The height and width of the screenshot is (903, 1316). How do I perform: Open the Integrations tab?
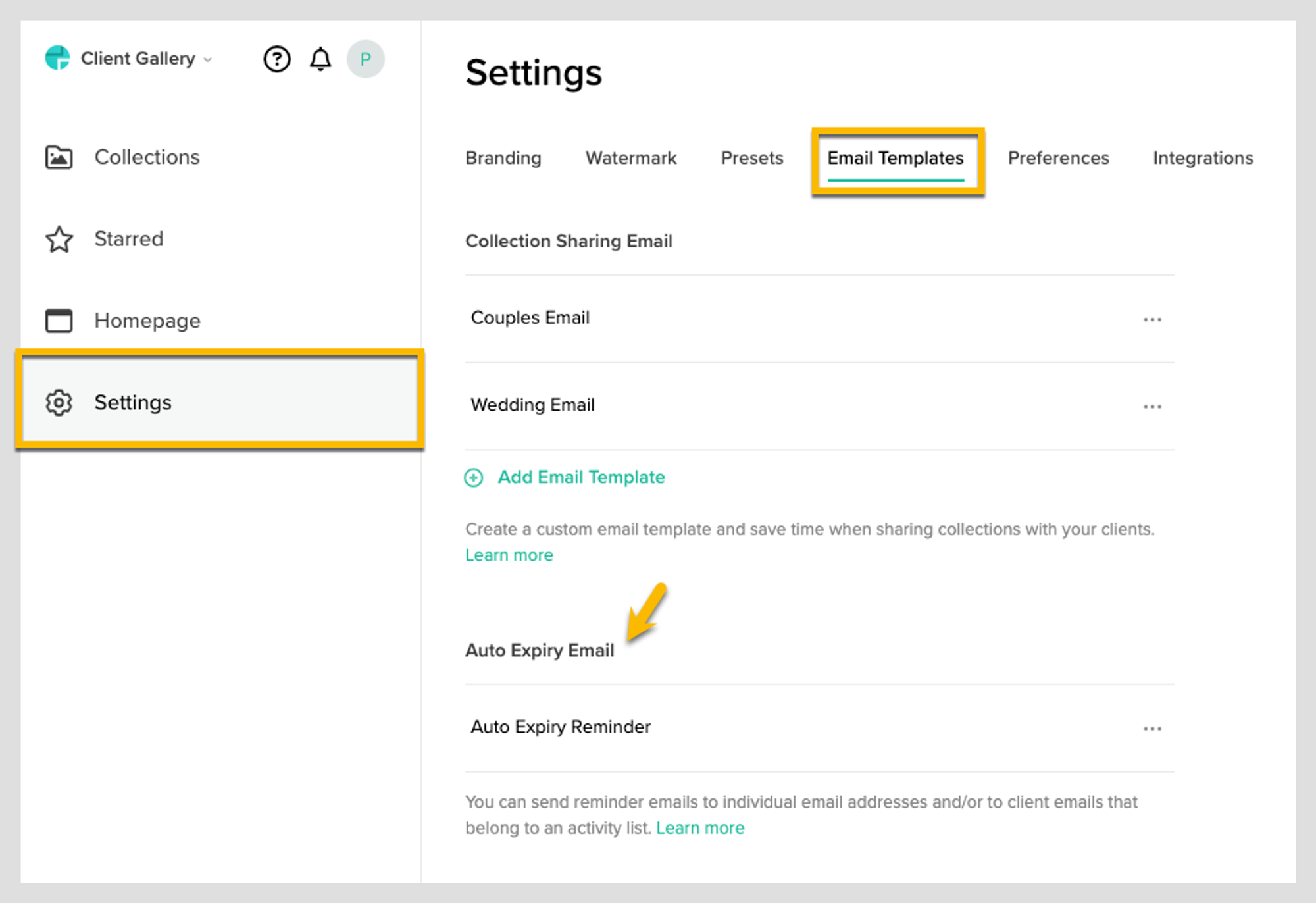[x=1203, y=158]
